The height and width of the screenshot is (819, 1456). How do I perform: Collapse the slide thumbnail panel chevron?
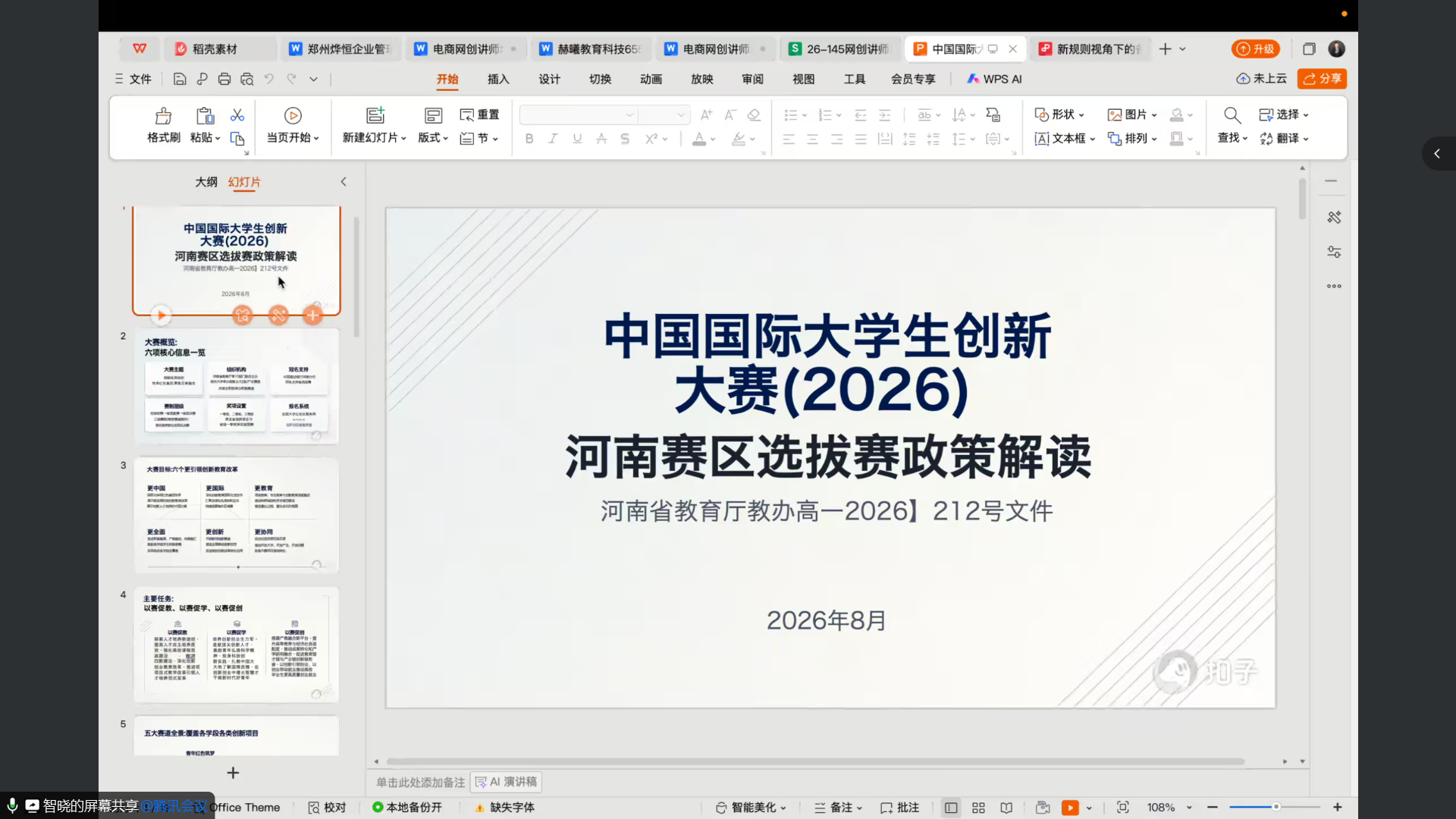click(344, 182)
